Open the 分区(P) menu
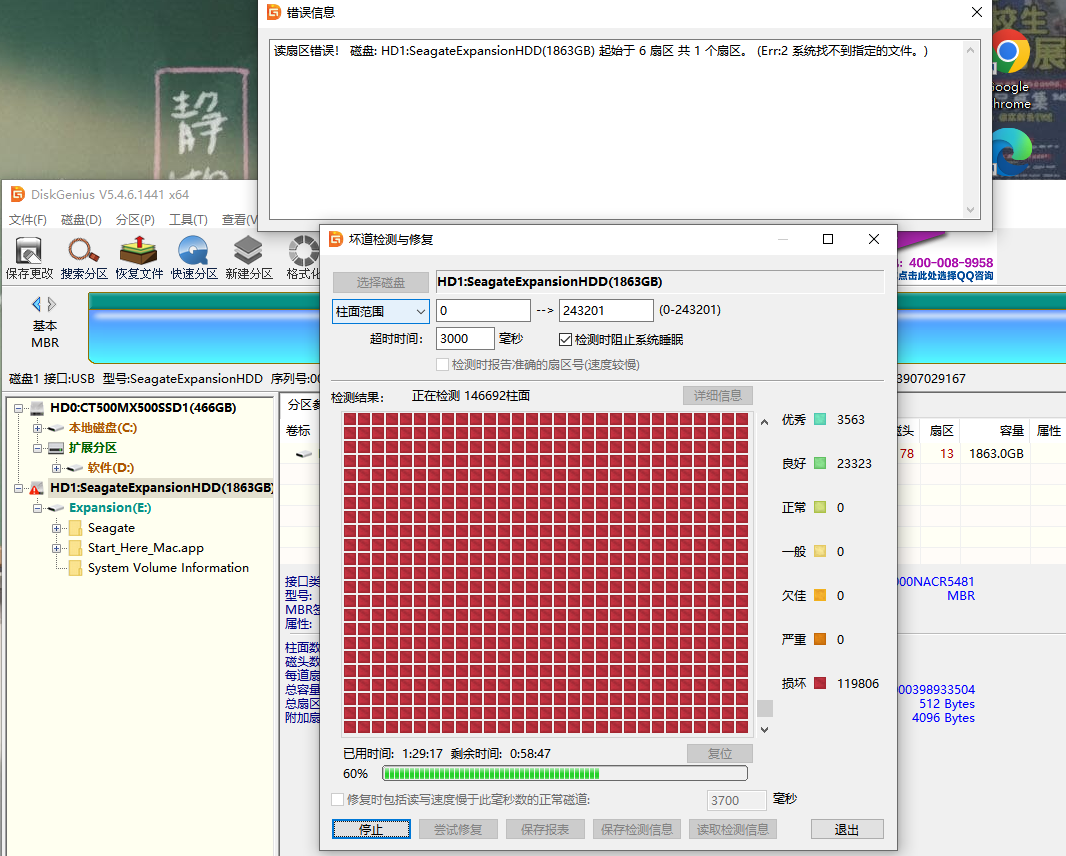Image resolution: width=1066 pixels, height=856 pixels. tap(135, 220)
